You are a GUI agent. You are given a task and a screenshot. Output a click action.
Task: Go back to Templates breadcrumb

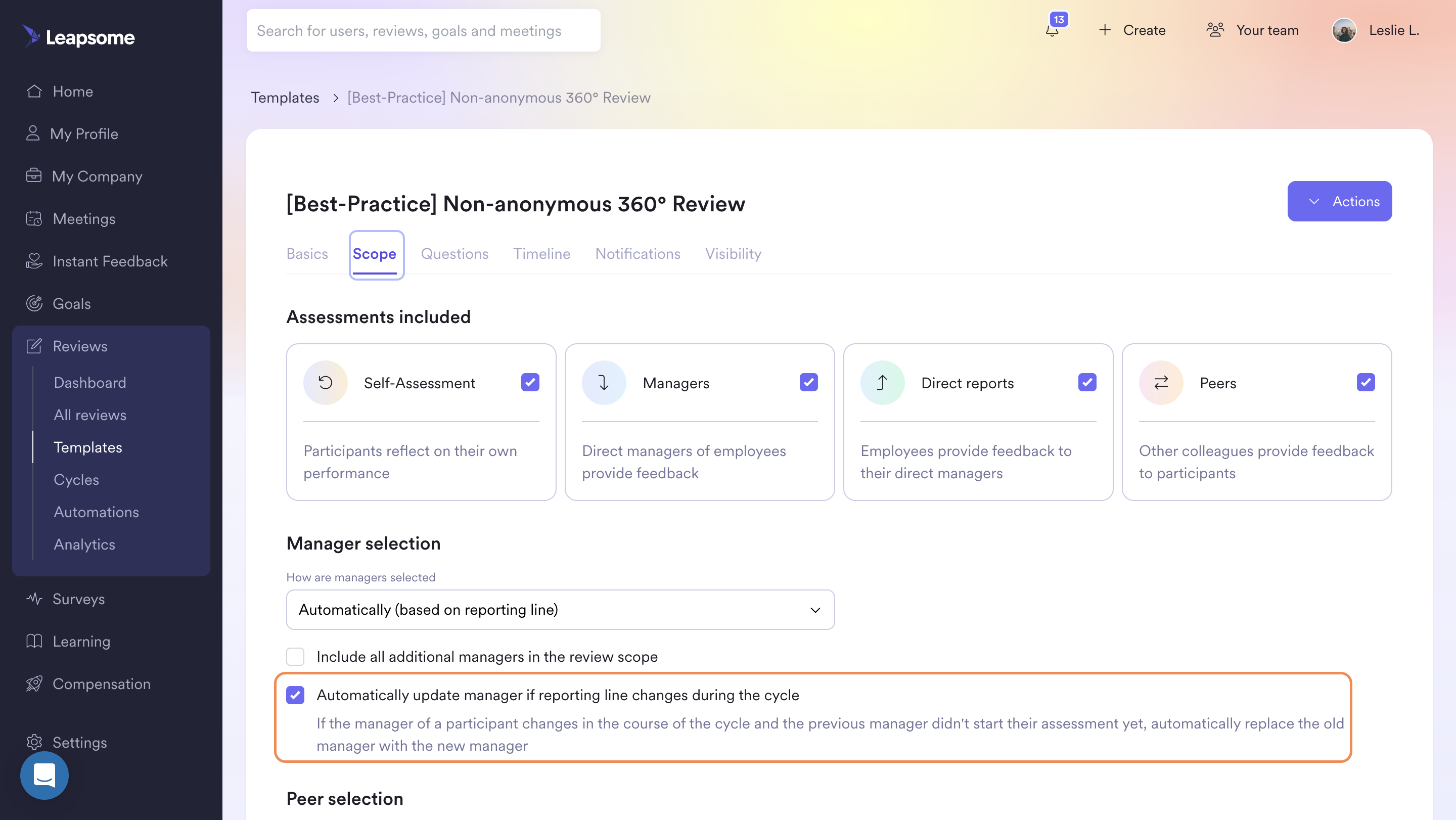tap(285, 98)
